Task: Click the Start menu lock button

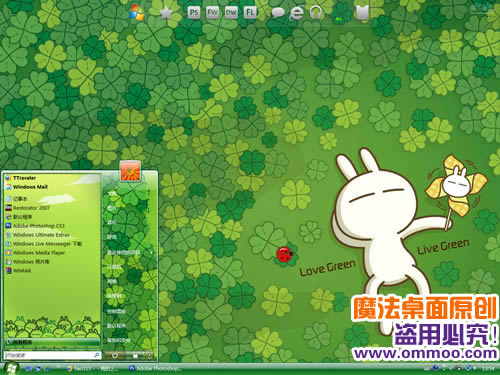Action: coord(135,356)
